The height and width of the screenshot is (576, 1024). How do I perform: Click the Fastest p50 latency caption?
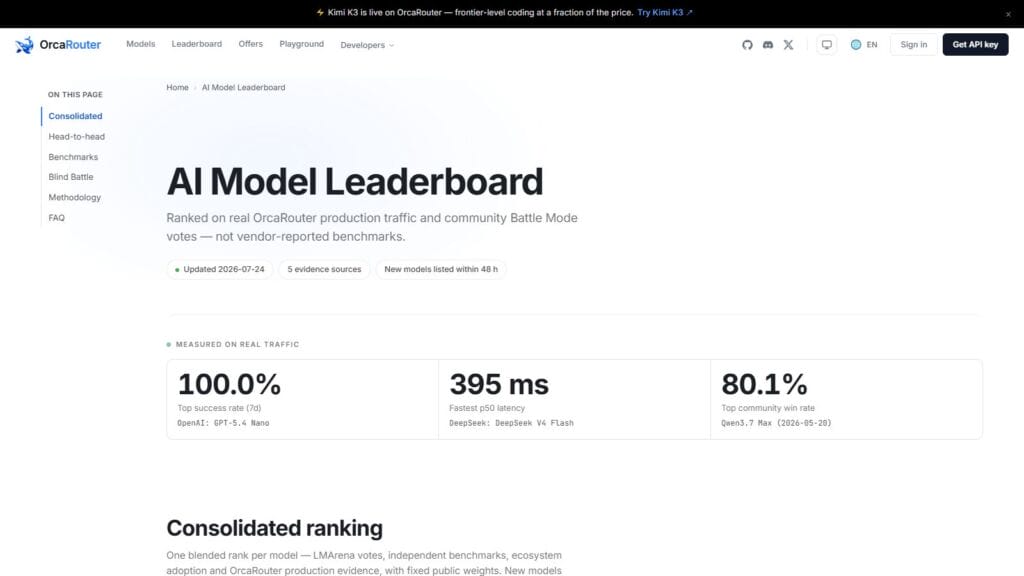click(487, 408)
